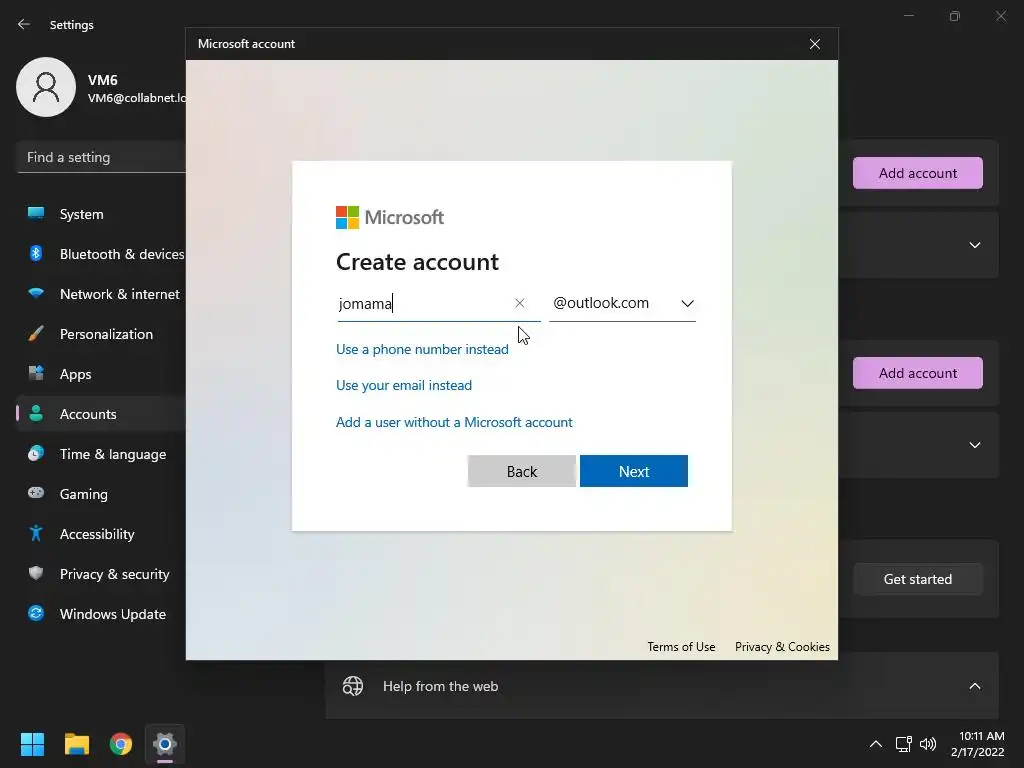This screenshot has width=1024, height=768.
Task: Show hidden icons in system tray
Action: [876, 744]
